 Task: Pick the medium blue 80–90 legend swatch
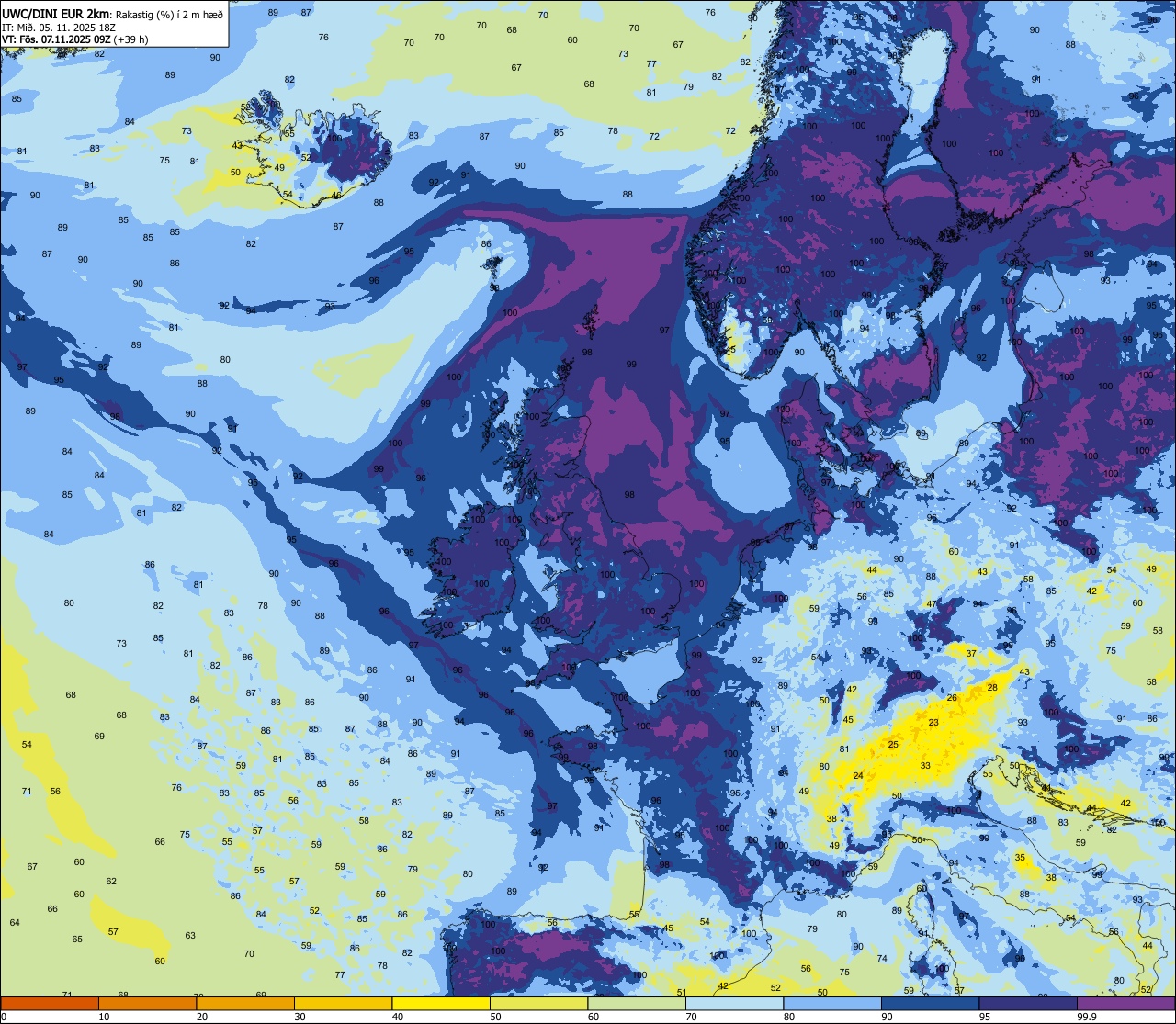click(x=832, y=1003)
